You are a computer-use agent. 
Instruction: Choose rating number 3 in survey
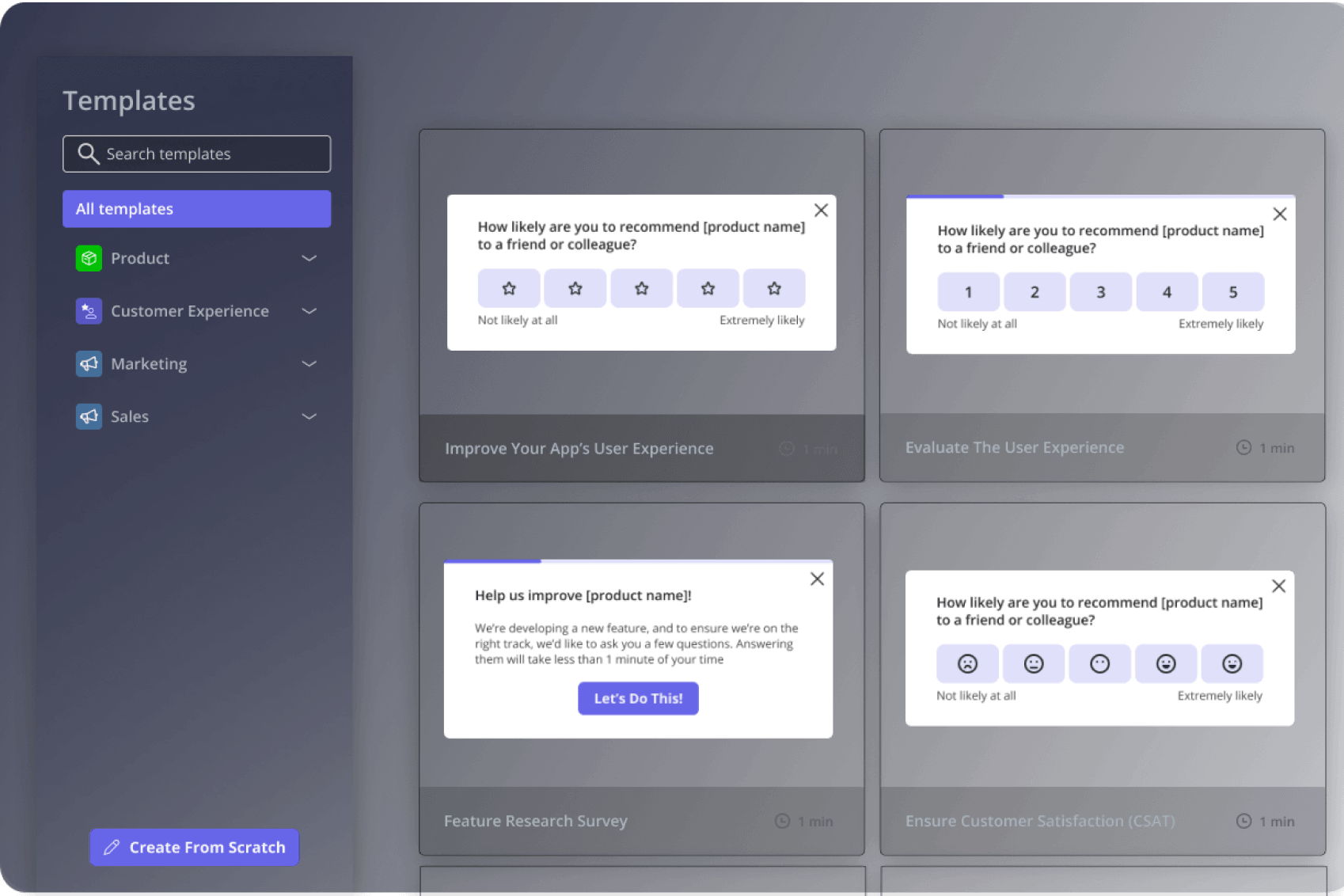(x=1100, y=292)
